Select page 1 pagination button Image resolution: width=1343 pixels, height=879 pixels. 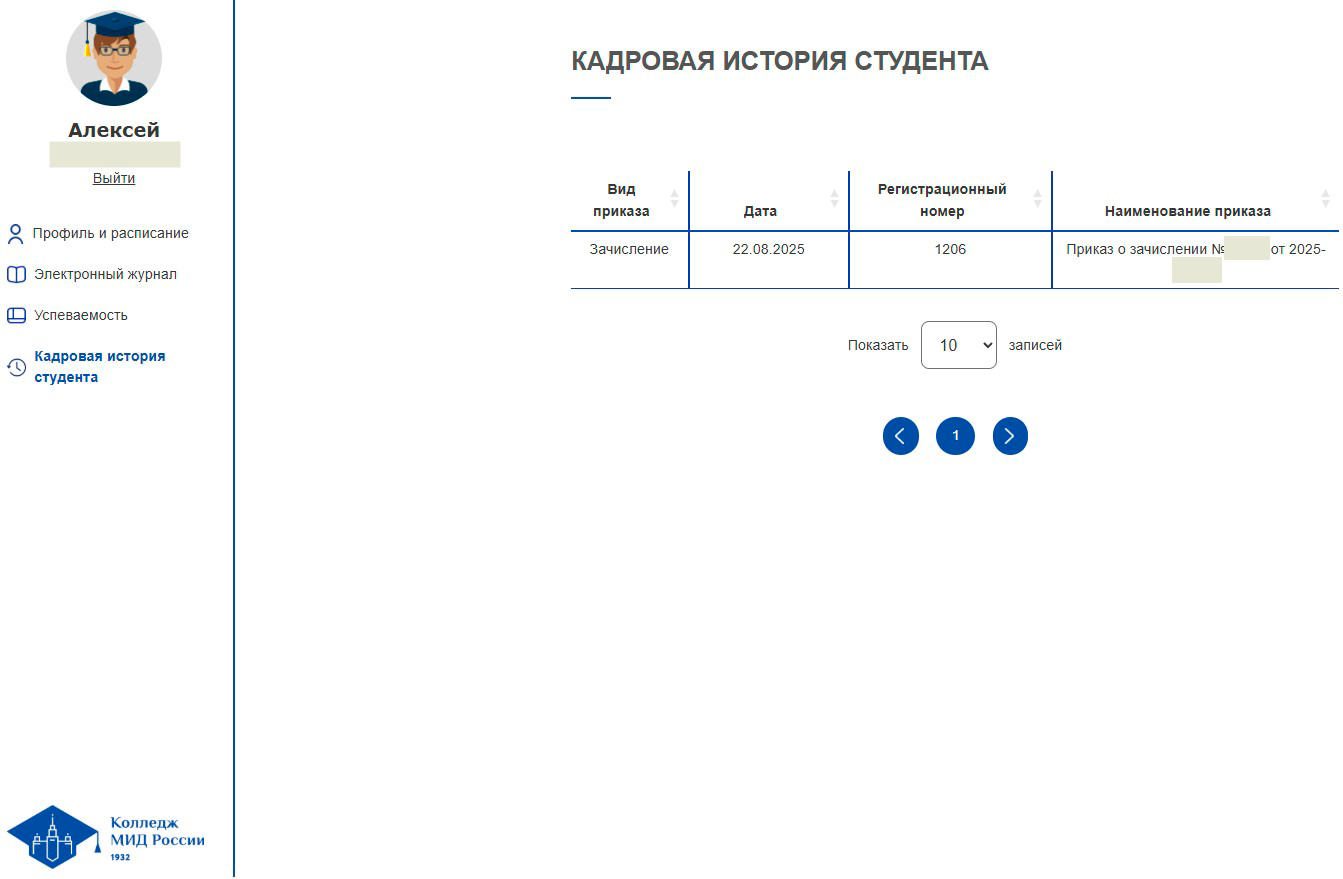pos(955,436)
